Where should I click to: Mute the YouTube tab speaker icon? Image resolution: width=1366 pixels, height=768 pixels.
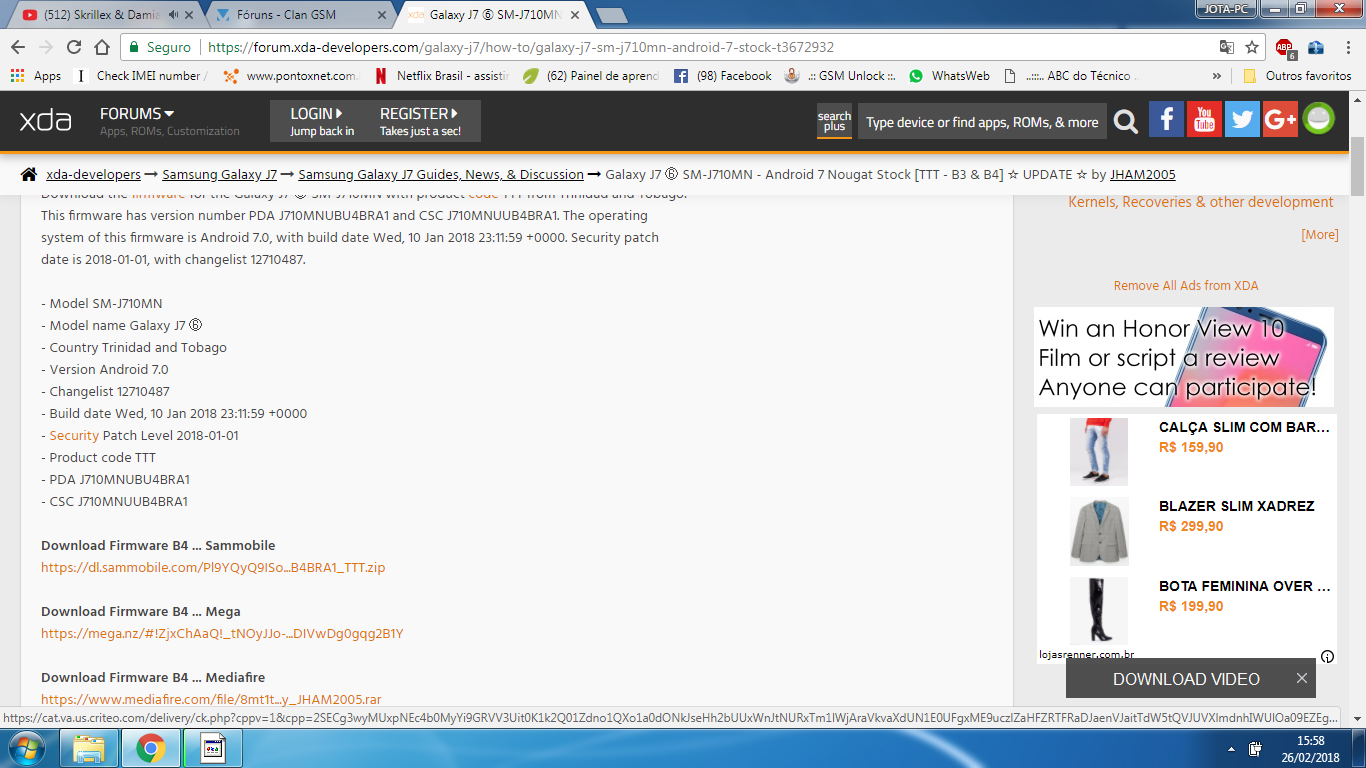pos(175,15)
